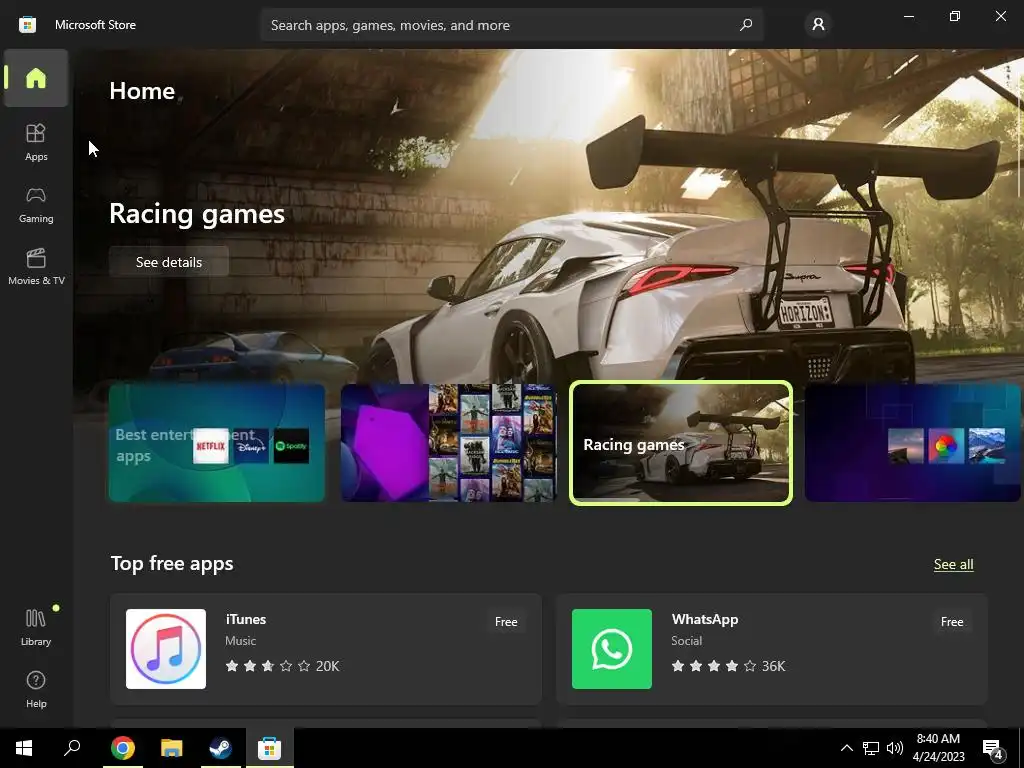Open taskbar search
This screenshot has width=1024, height=768.
(x=72, y=748)
